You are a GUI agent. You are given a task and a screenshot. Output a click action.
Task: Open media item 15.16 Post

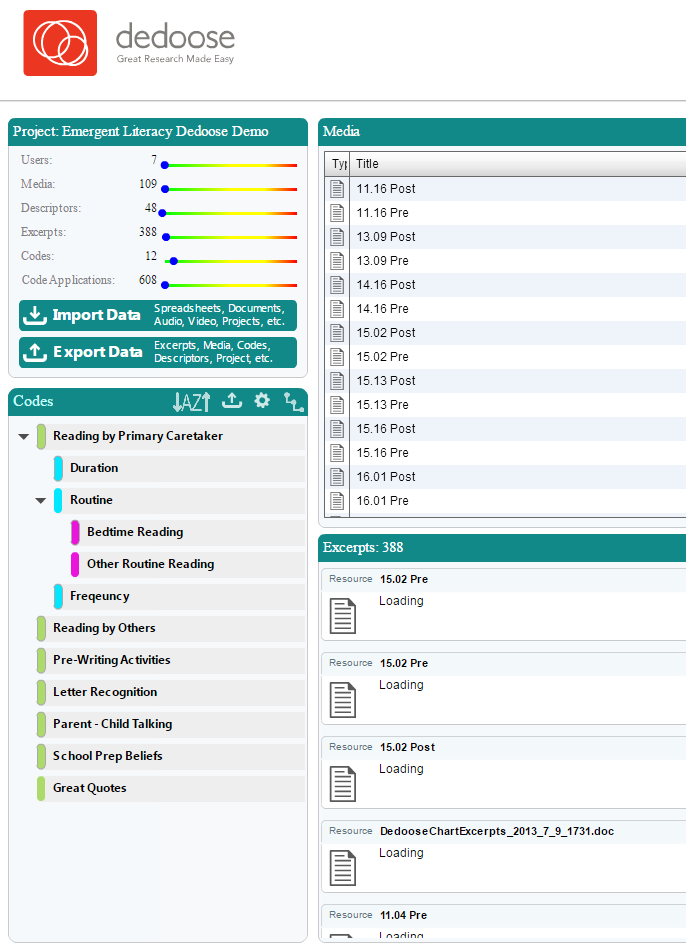[x=386, y=429]
